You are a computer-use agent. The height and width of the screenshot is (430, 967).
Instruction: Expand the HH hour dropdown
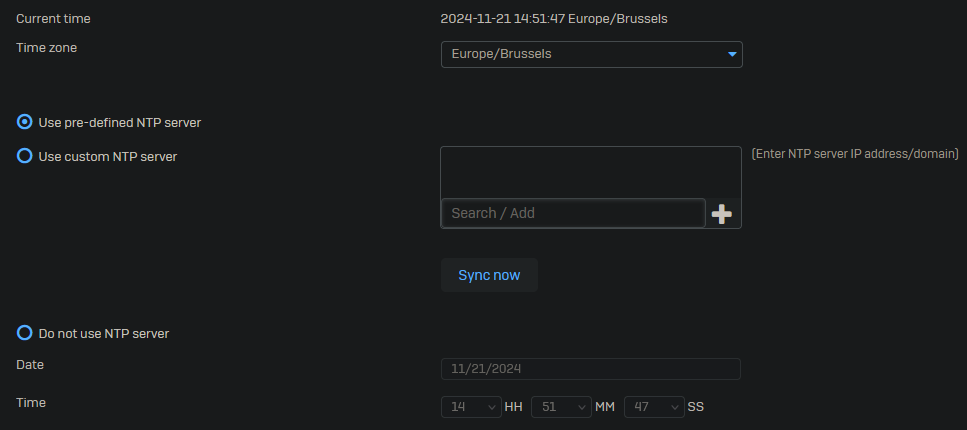tap(471, 407)
